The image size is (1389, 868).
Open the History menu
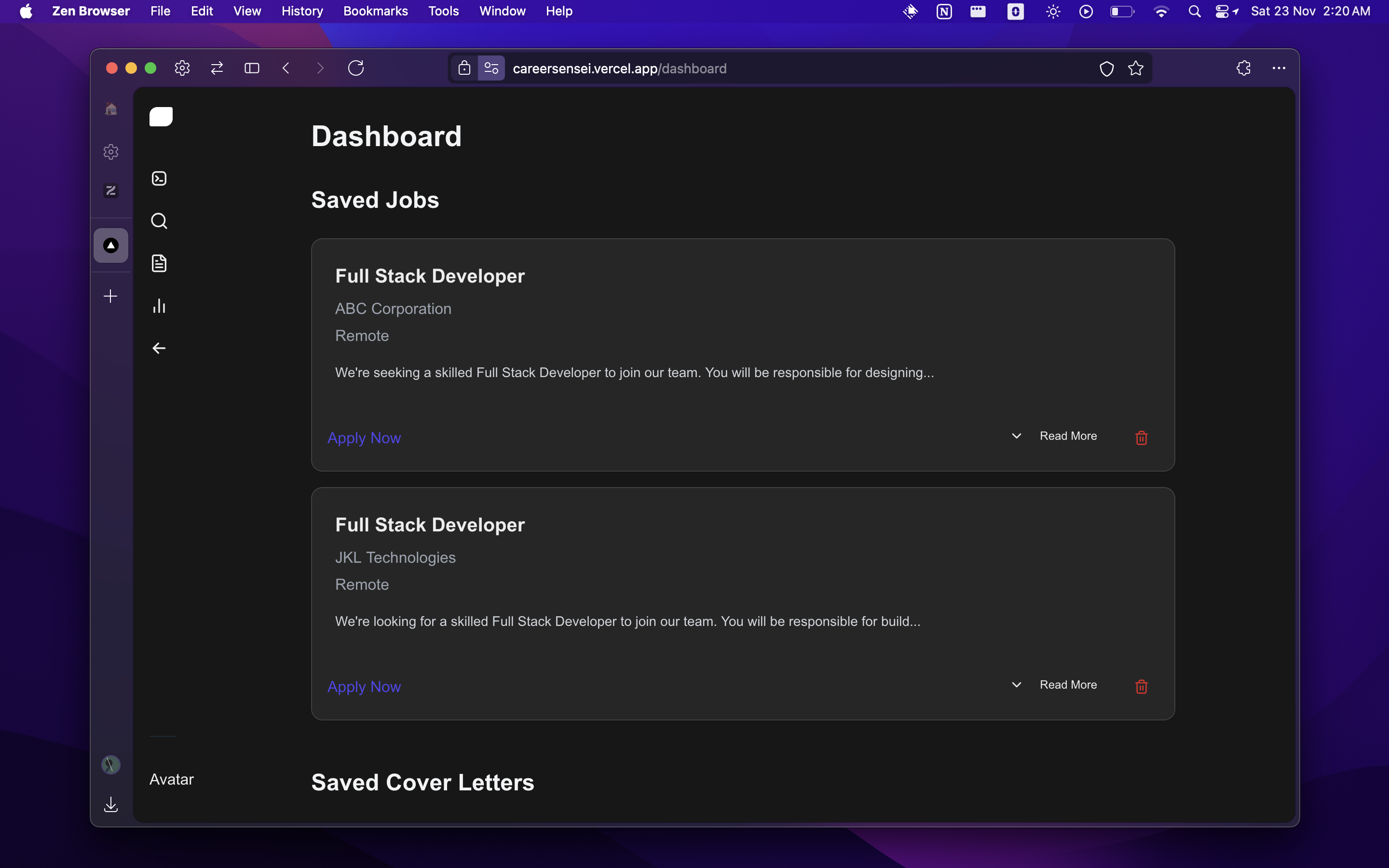(302, 11)
